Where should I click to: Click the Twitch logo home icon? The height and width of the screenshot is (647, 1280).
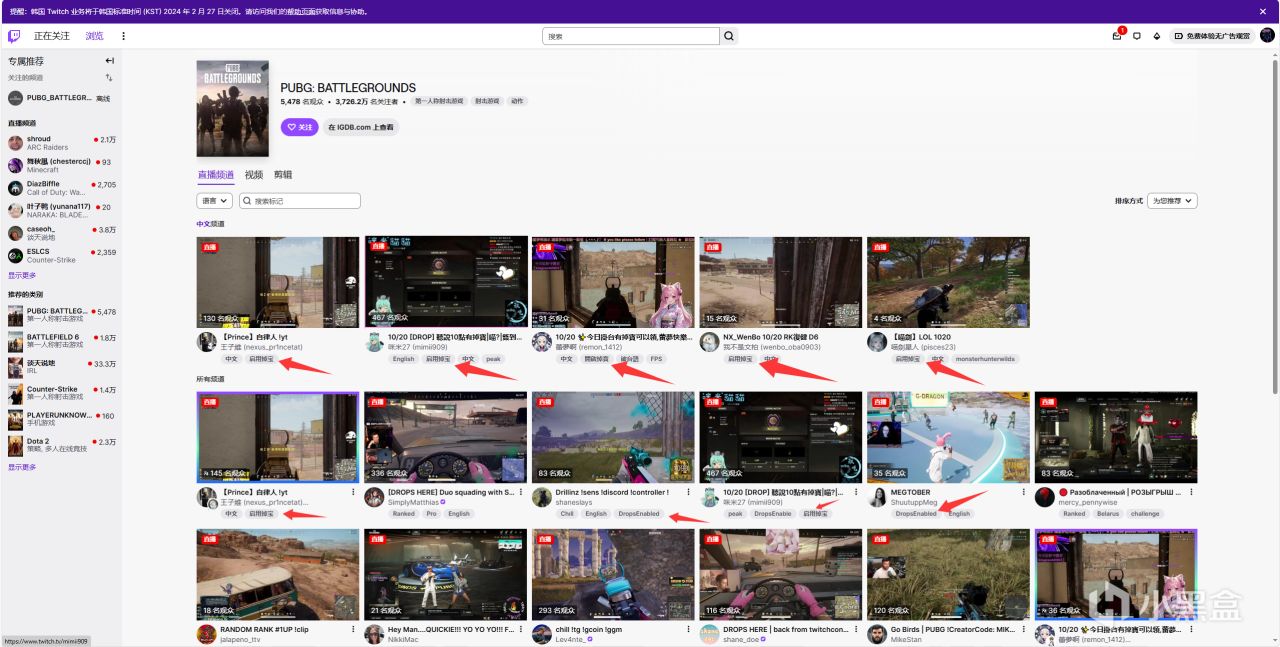pyautogui.click(x=14, y=36)
